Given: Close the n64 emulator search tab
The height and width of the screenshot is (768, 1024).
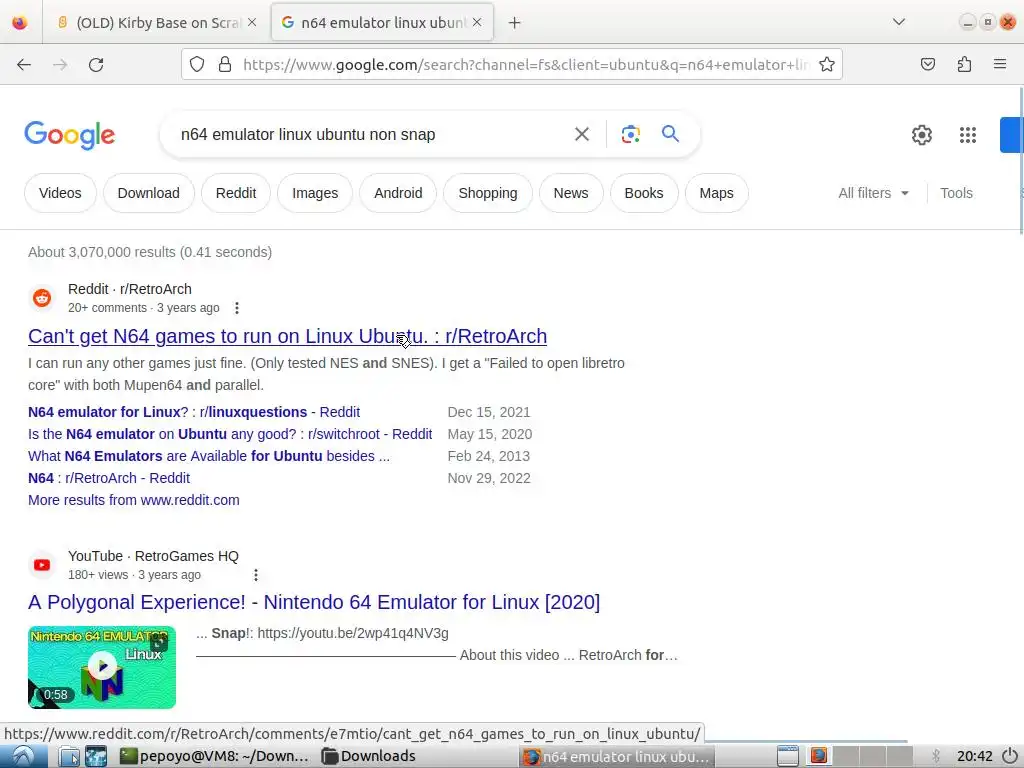Looking at the screenshot, I should click(x=477, y=22).
